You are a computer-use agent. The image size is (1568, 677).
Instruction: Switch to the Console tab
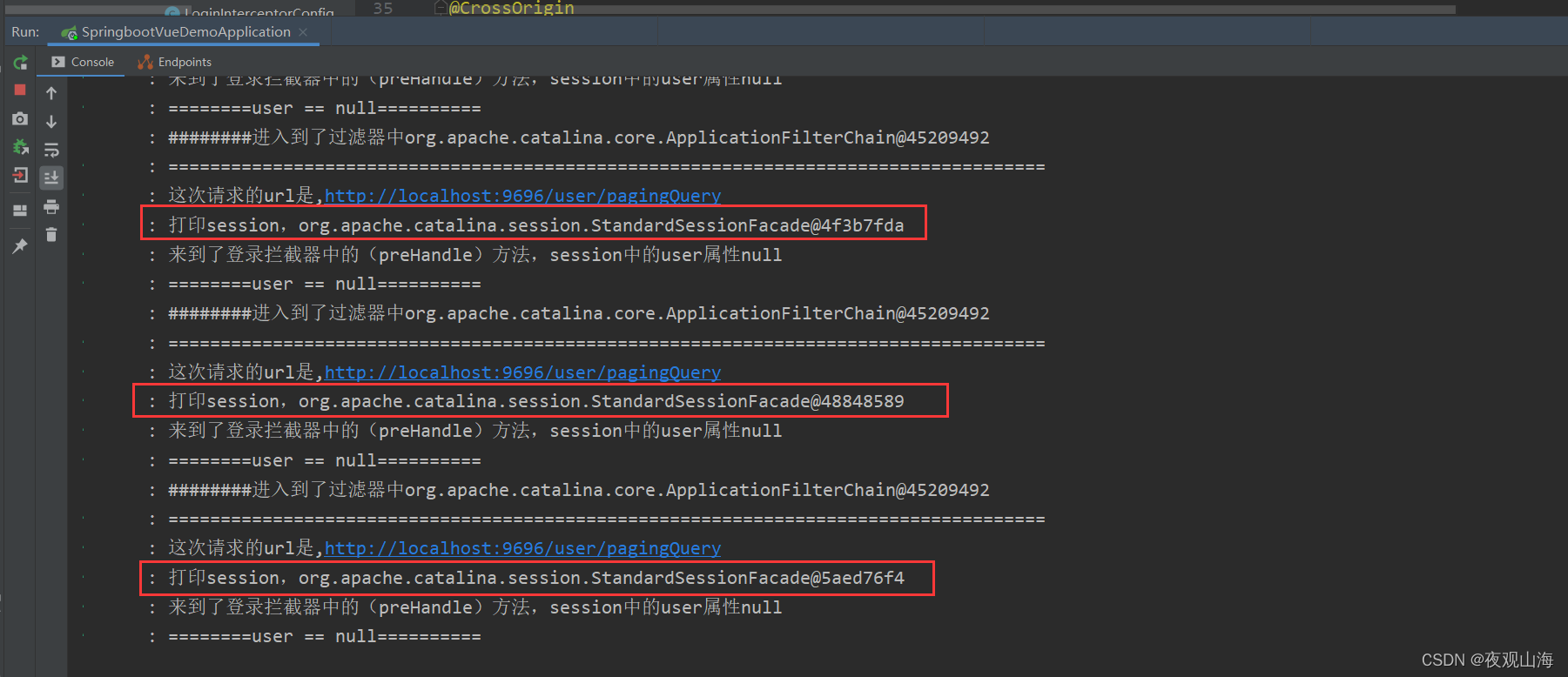tap(83, 62)
